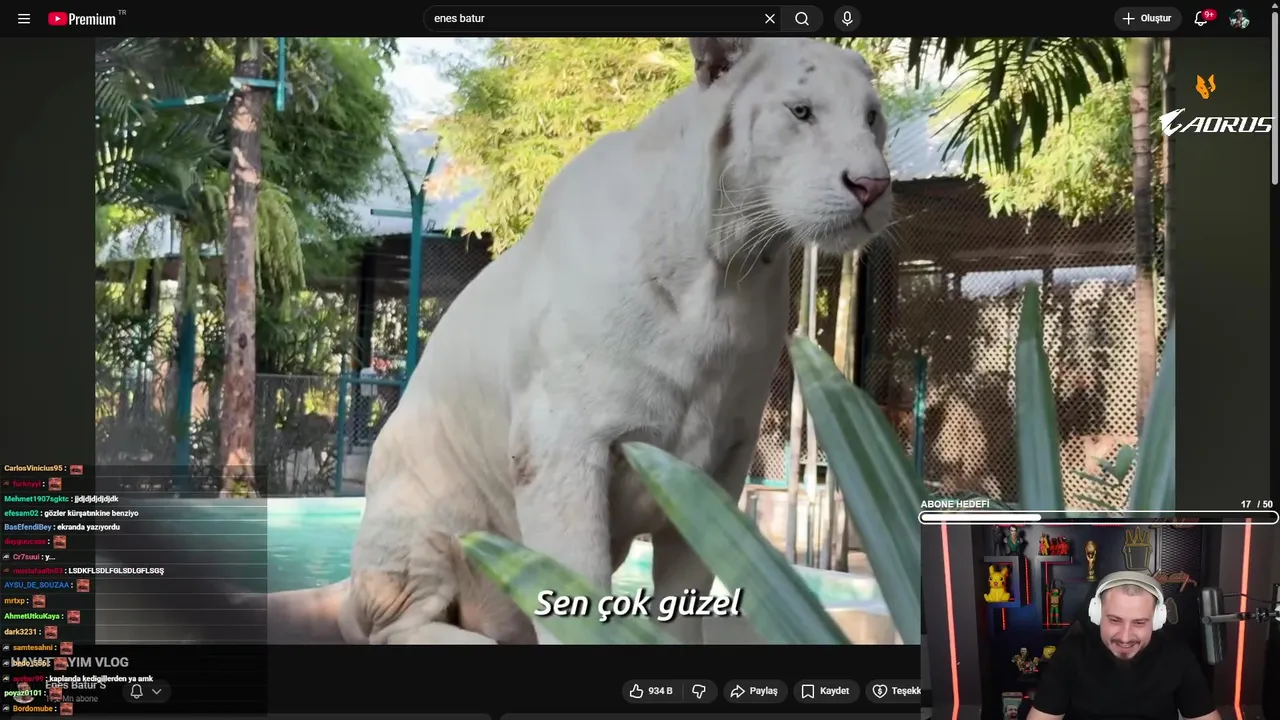The height and width of the screenshot is (720, 1280).
Task: Click chat user AYSU_DE_SOUZAA
Action: pyautogui.click(x=36, y=585)
